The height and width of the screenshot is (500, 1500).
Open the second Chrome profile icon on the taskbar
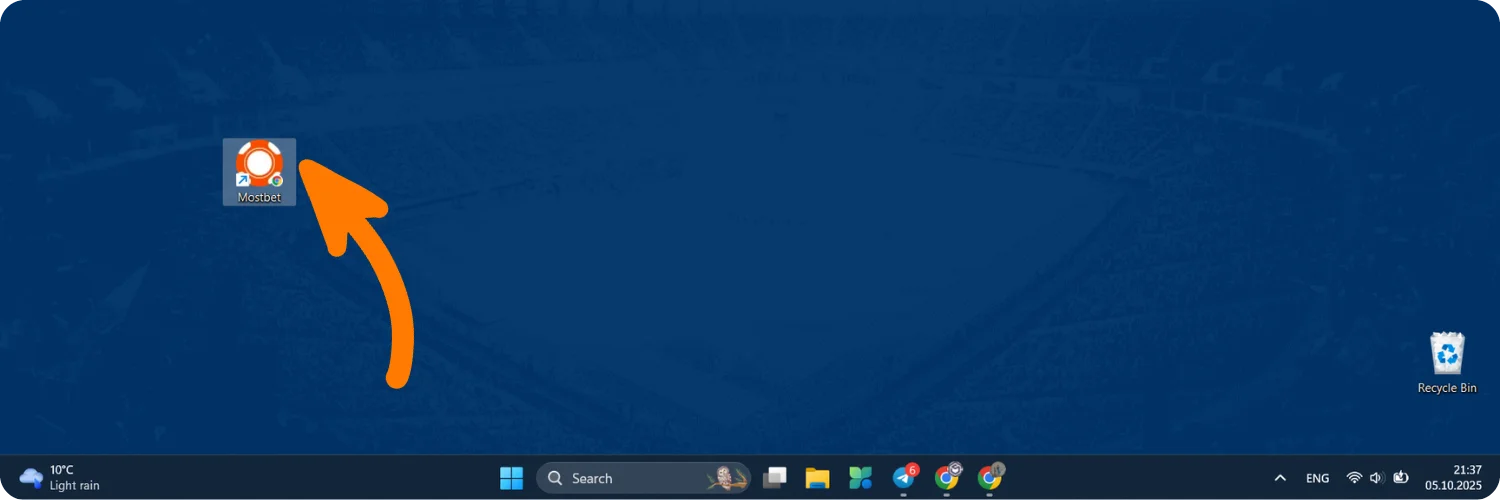990,477
